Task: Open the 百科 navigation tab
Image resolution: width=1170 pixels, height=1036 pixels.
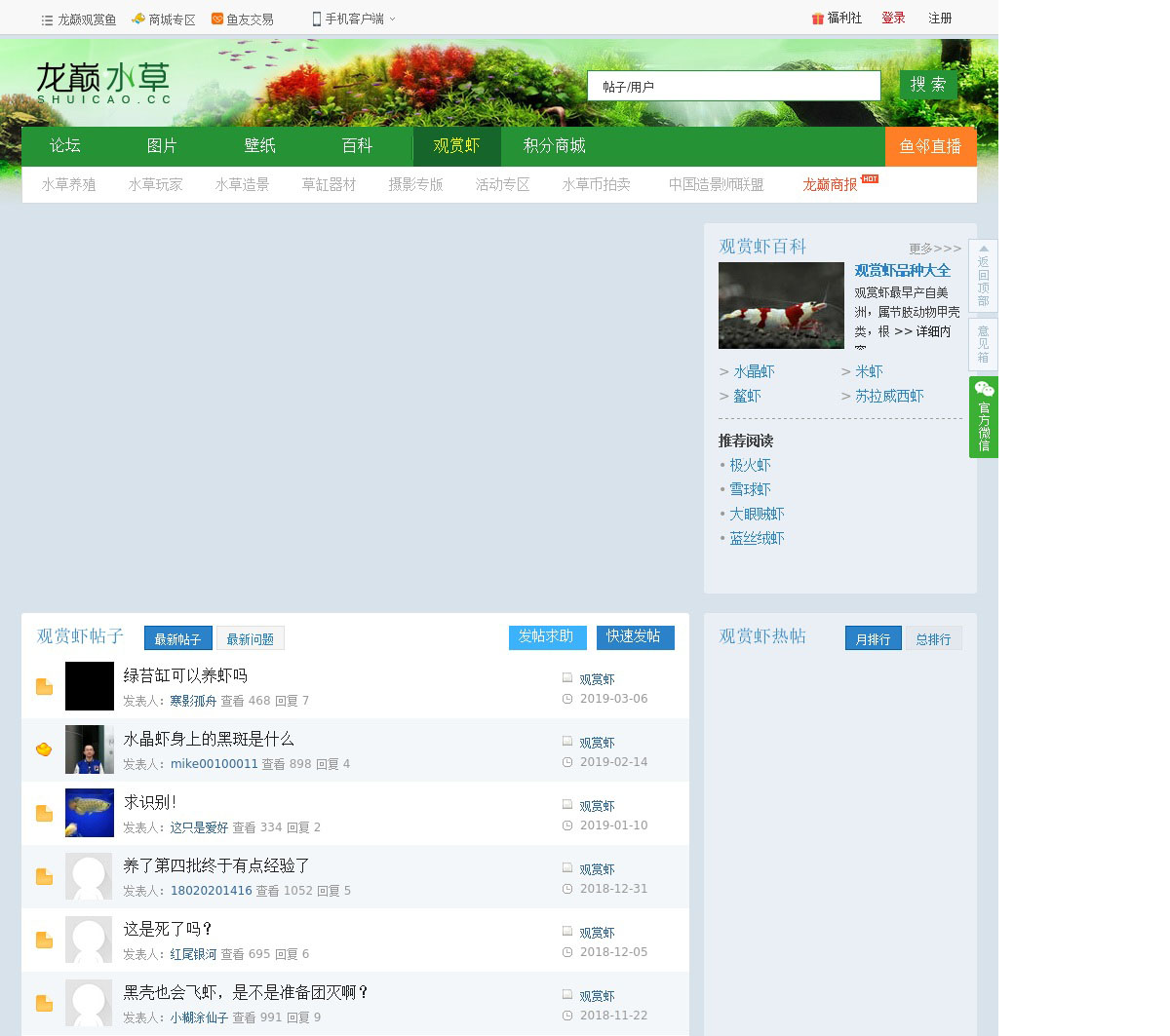Action: (x=357, y=146)
